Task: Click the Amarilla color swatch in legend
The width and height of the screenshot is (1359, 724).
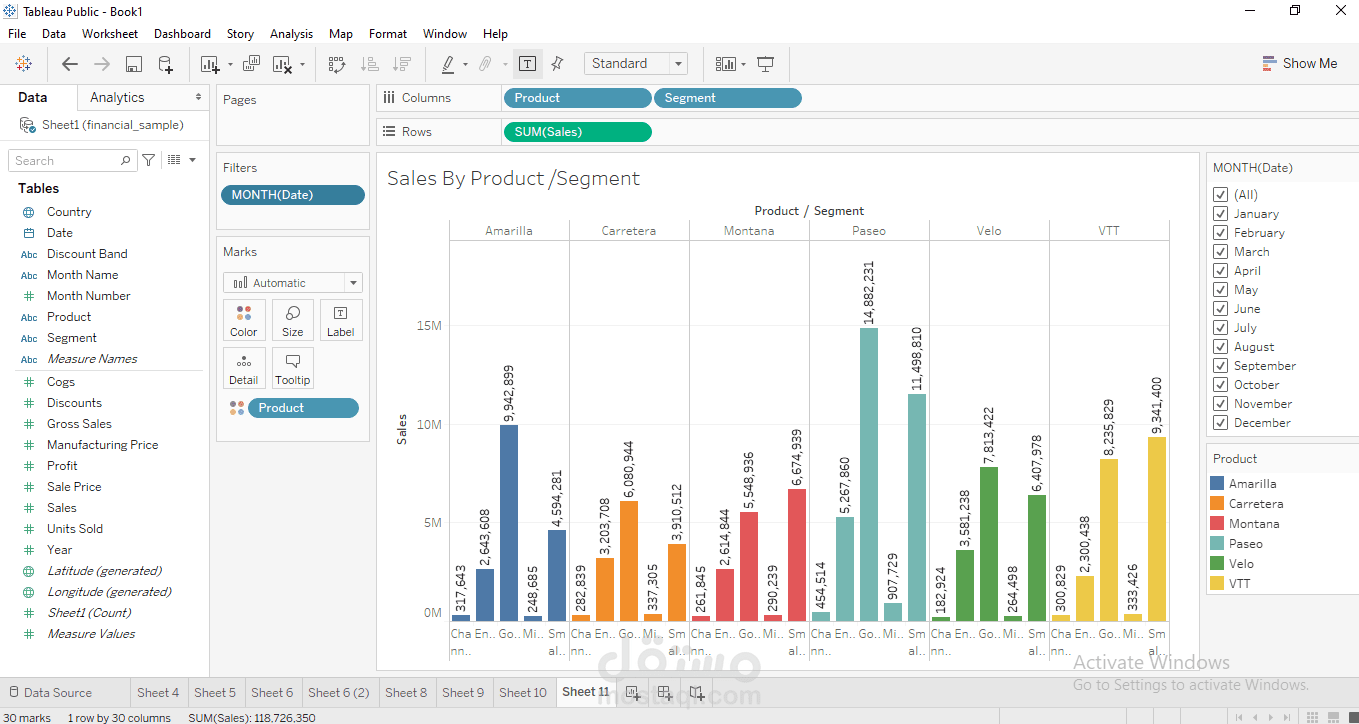Action: 1217,484
